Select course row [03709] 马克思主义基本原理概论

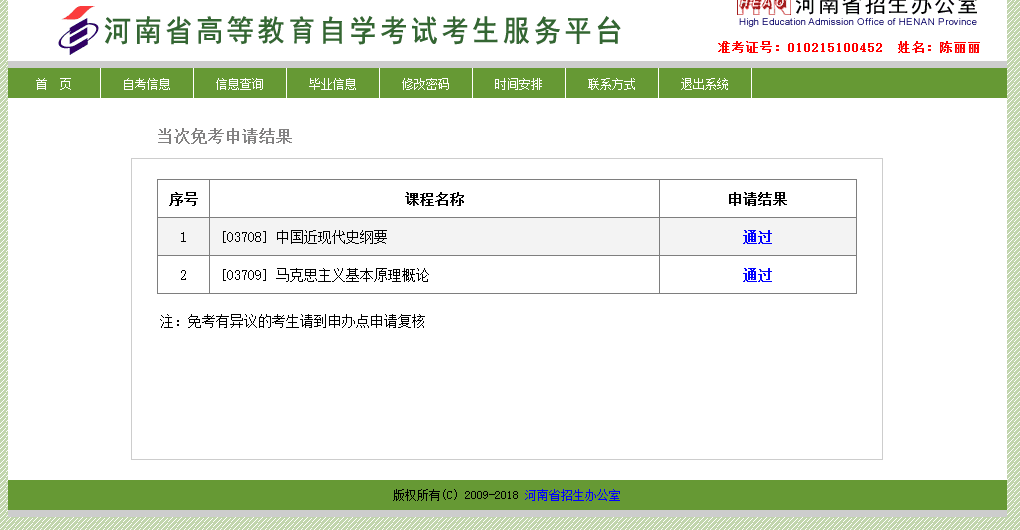325,275
